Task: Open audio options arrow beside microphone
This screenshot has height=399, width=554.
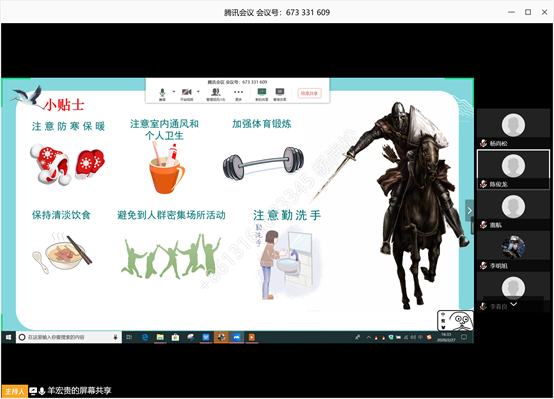Action: tap(173, 92)
